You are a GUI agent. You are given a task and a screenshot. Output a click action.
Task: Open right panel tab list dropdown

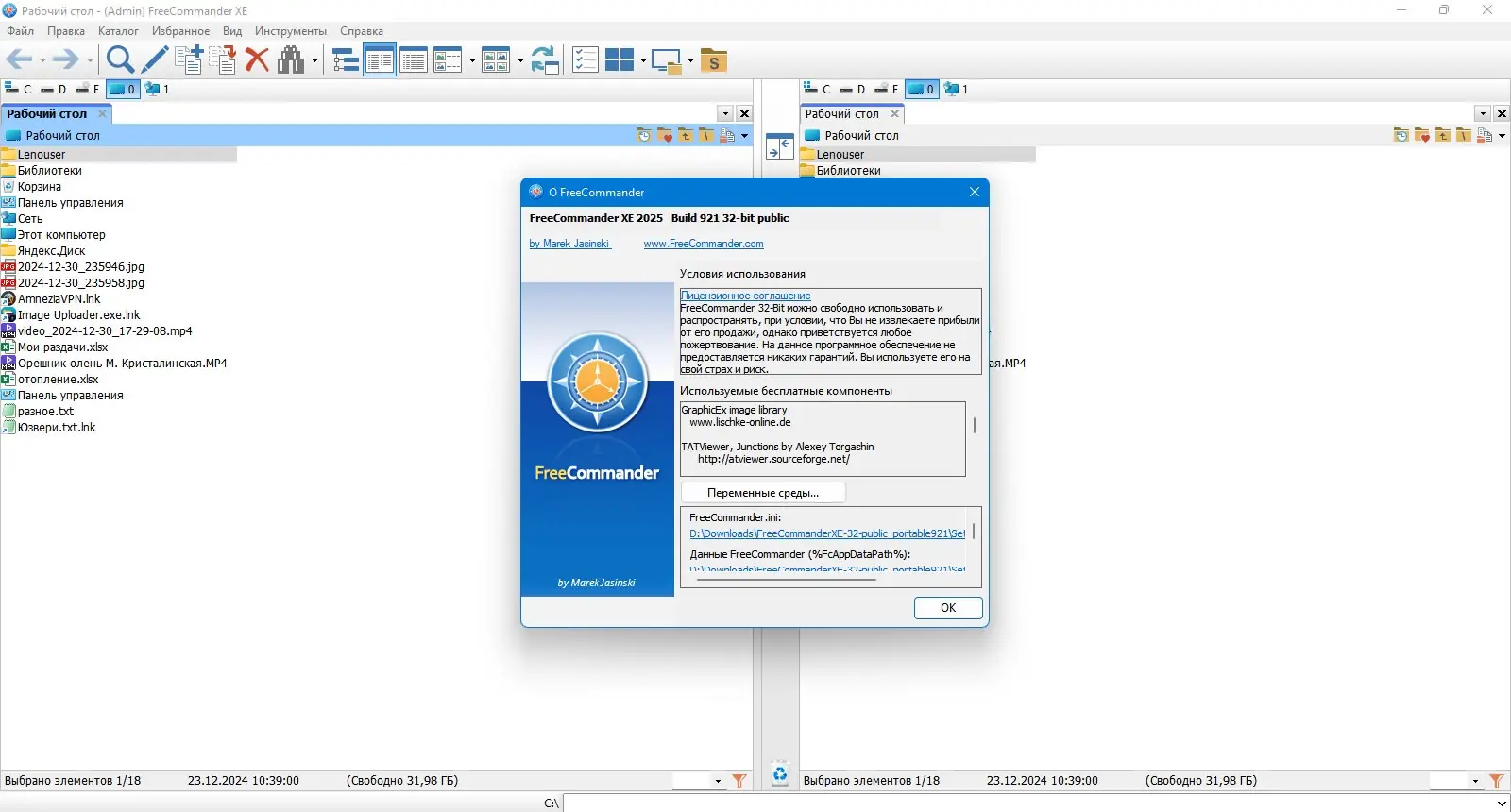(1483, 113)
